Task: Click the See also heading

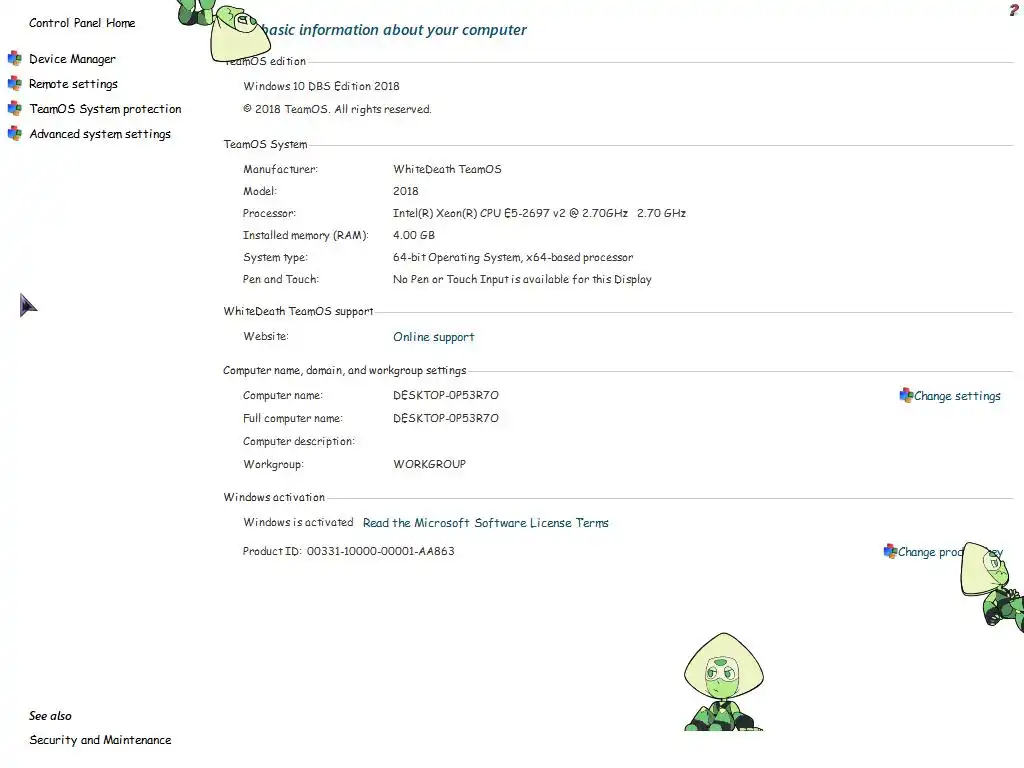Action: tap(50, 716)
